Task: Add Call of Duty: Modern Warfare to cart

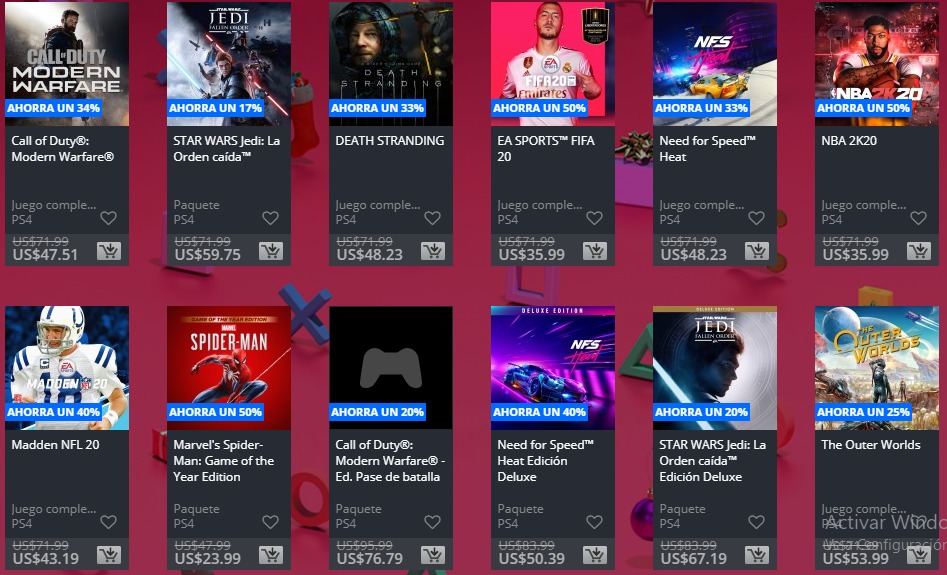Action: 109,251
